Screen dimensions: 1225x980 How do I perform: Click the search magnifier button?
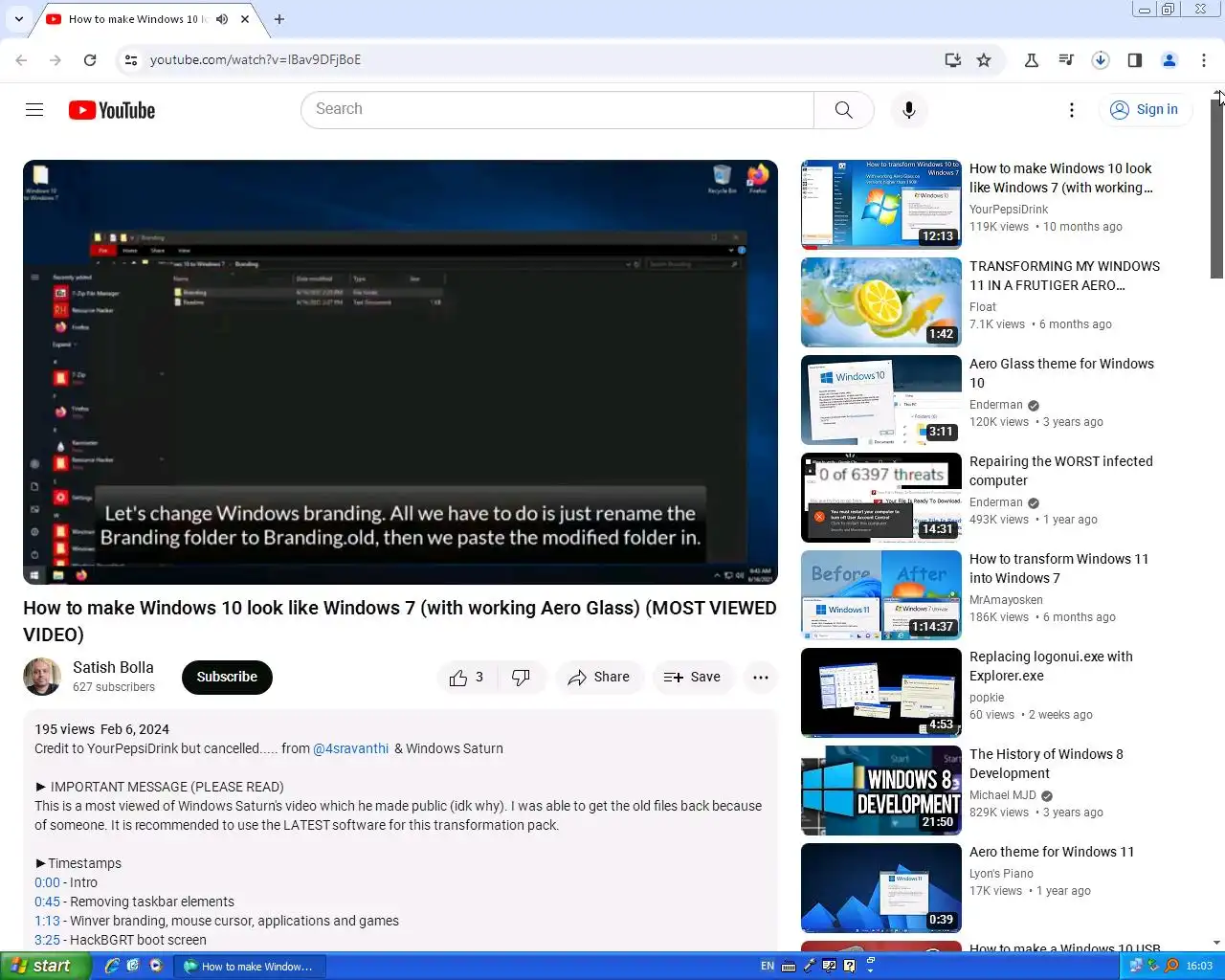(x=843, y=109)
